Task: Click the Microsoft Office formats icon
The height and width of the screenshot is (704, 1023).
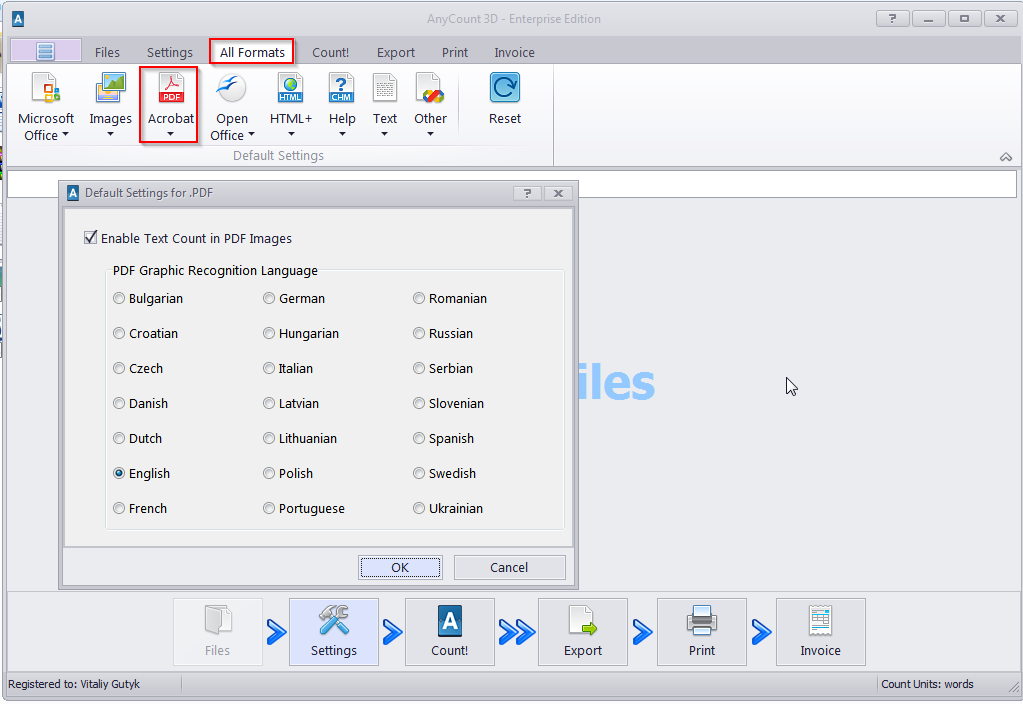Action: tap(46, 89)
